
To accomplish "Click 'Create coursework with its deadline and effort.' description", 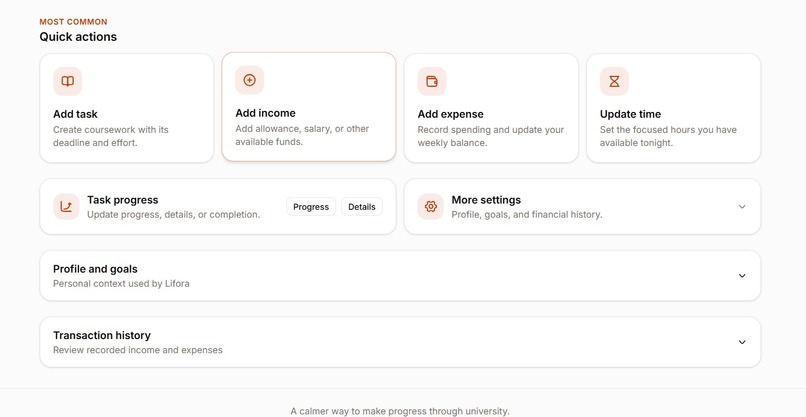I will [x=111, y=136].
